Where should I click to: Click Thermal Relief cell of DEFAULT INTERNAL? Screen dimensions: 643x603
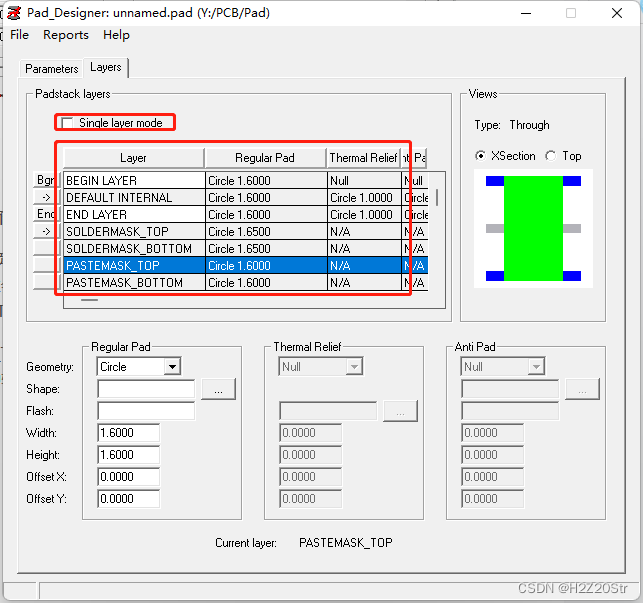point(364,197)
